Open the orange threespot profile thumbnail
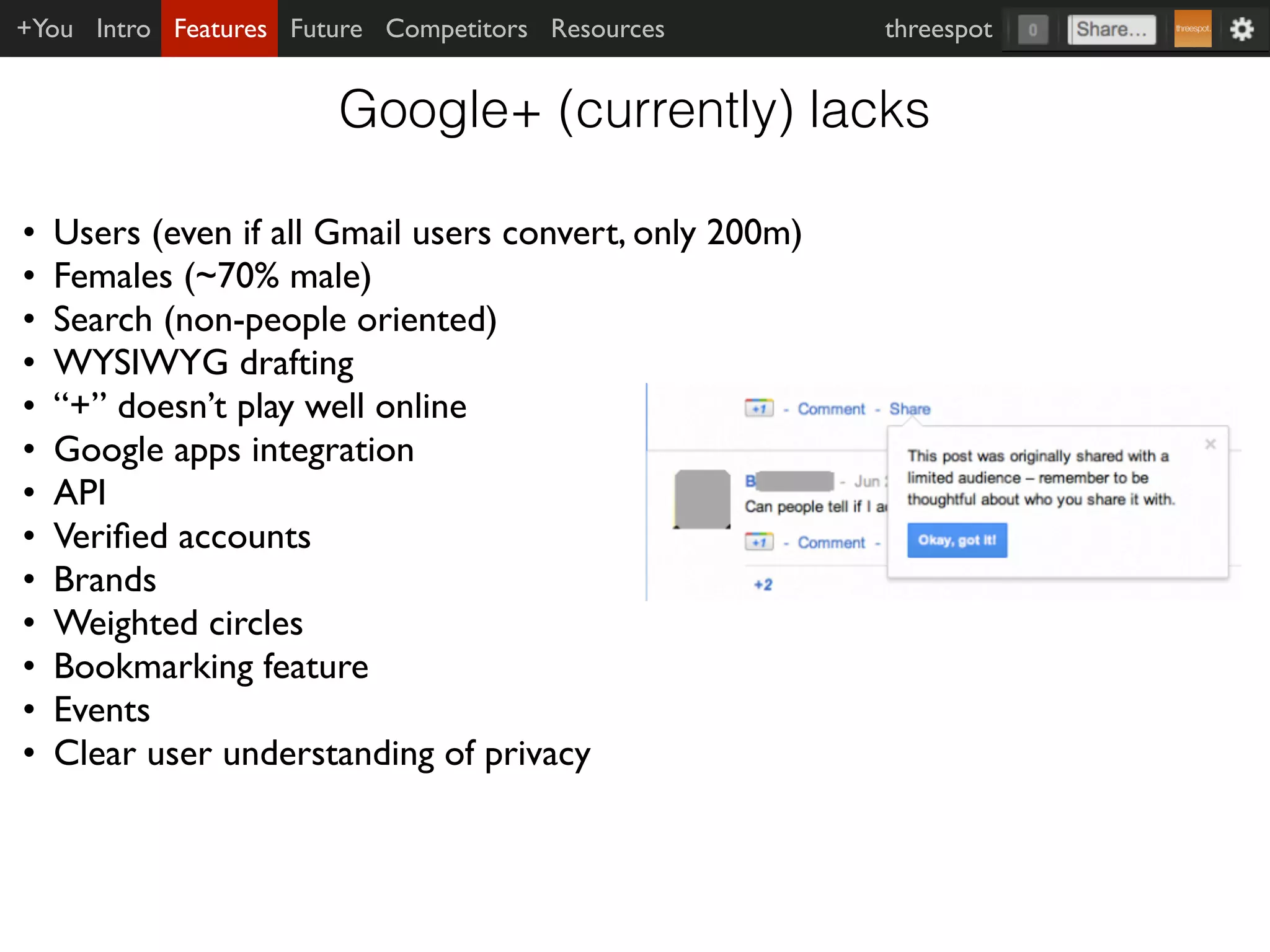 click(1192, 29)
